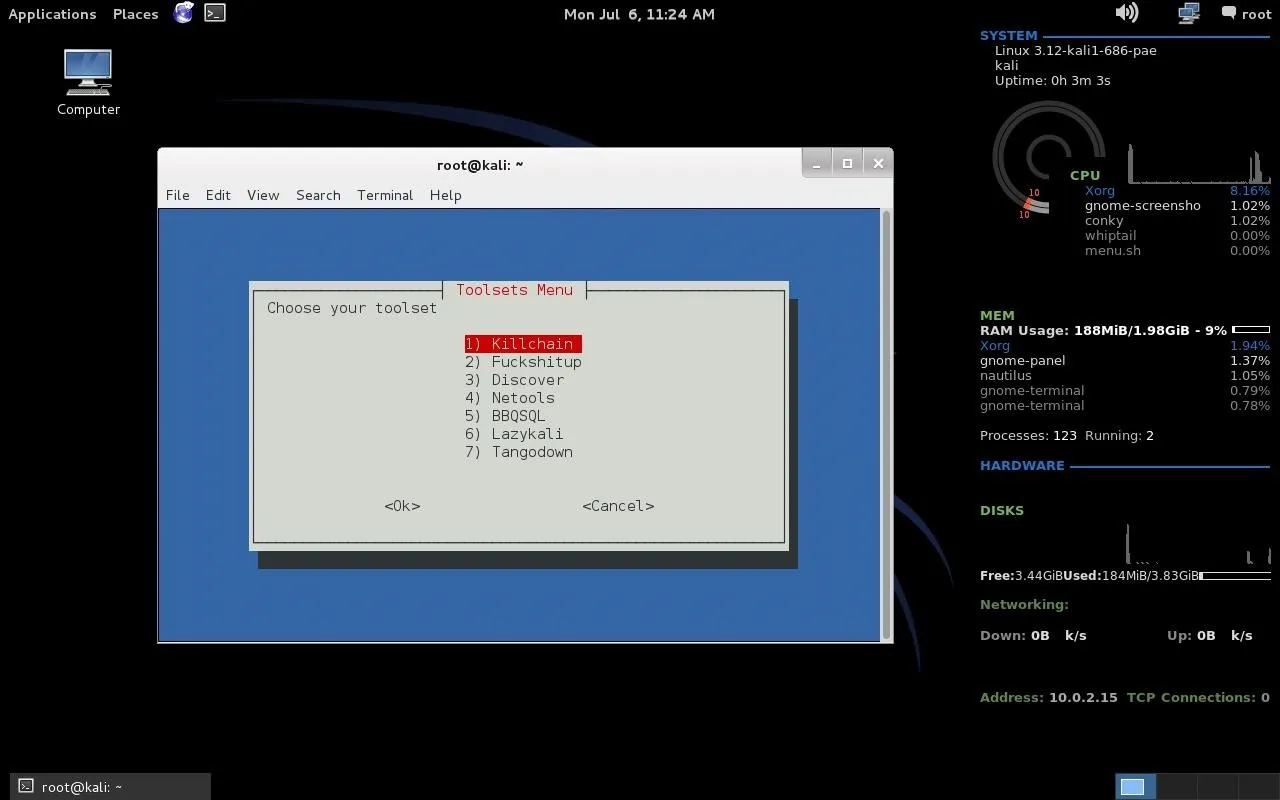
Task: Open the Places menu
Action: [135, 14]
